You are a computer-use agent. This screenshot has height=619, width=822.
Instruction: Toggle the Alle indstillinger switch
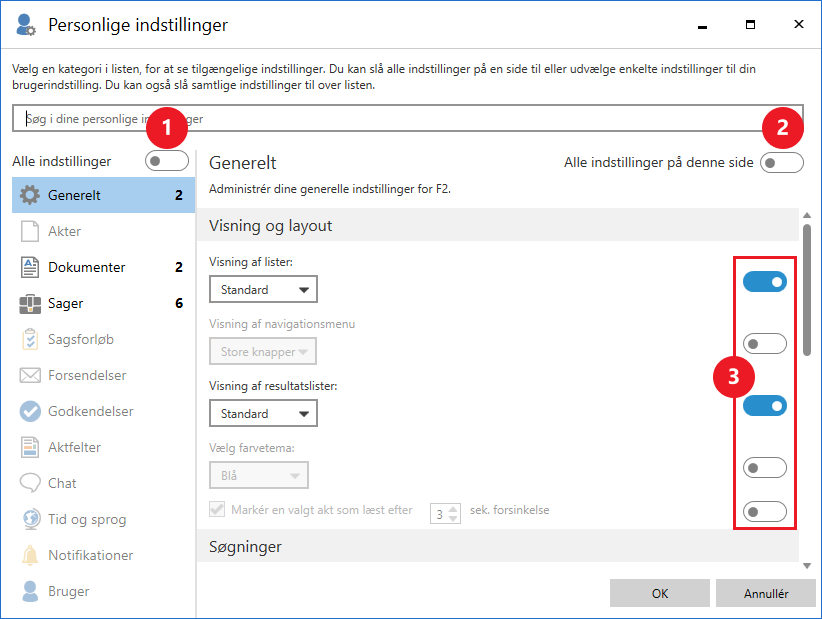pos(166,161)
